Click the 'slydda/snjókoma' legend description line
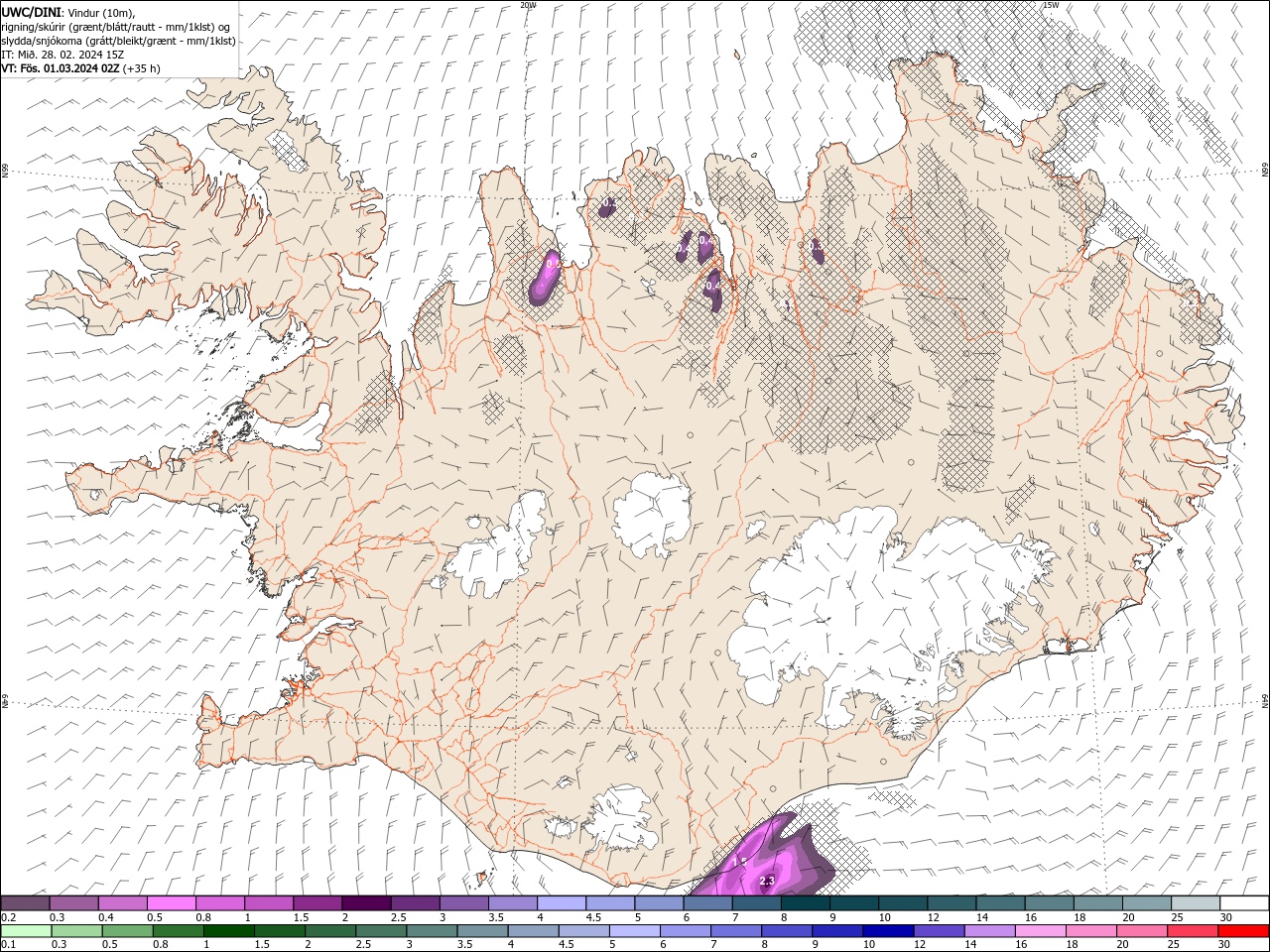The width and height of the screenshot is (1270, 952). pos(118,41)
